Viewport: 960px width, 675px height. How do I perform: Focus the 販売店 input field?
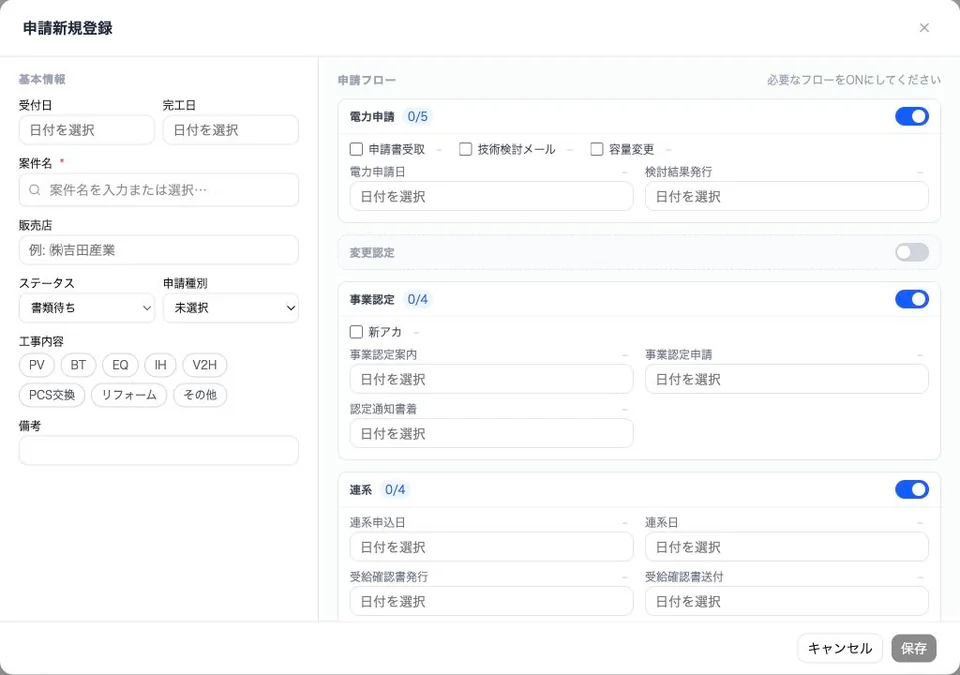click(159, 250)
